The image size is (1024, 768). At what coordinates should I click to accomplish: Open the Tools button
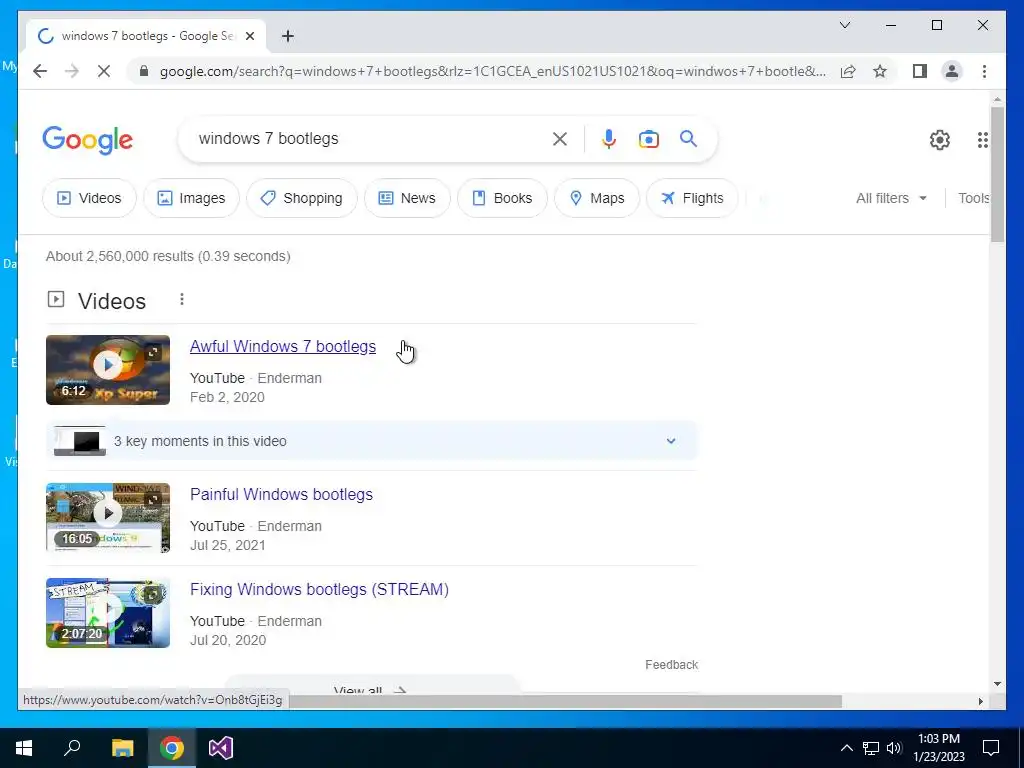coord(974,198)
